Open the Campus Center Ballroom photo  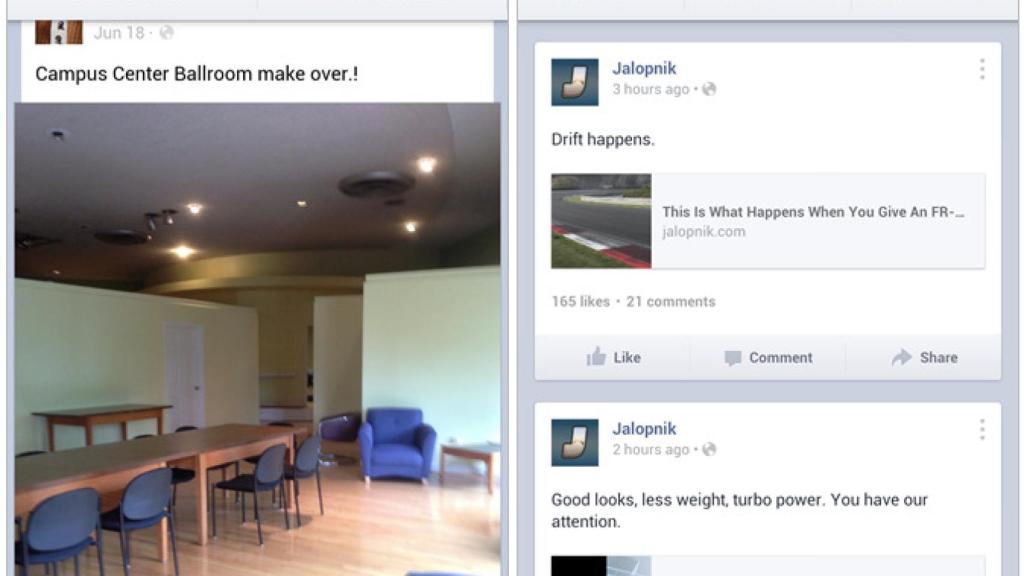tap(258, 339)
